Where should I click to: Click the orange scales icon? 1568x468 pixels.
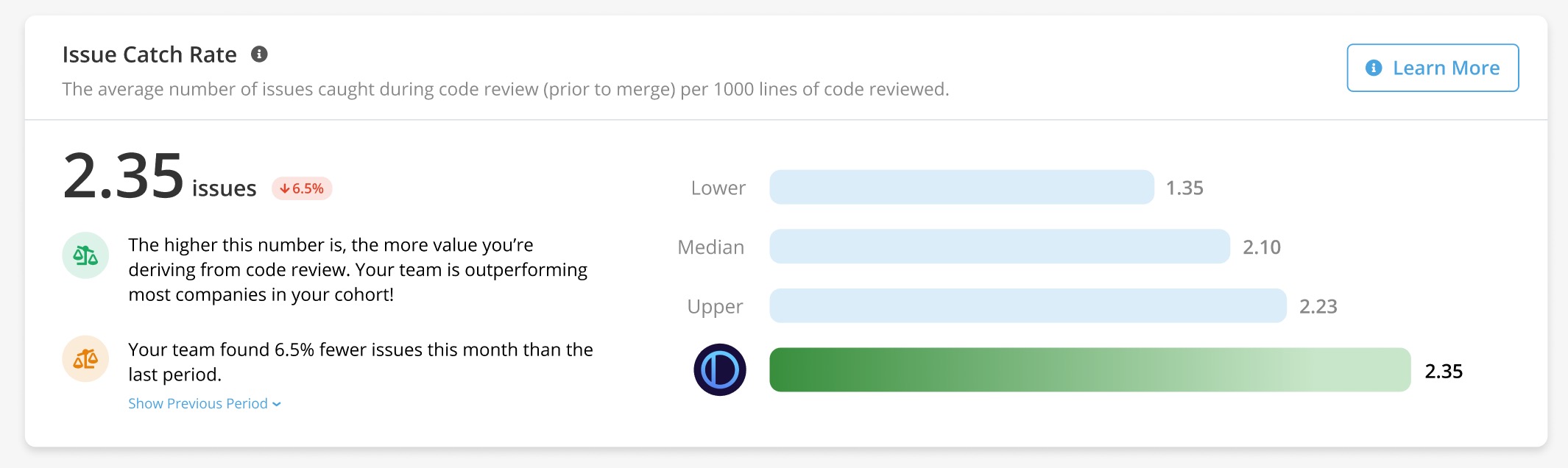pos(85,359)
